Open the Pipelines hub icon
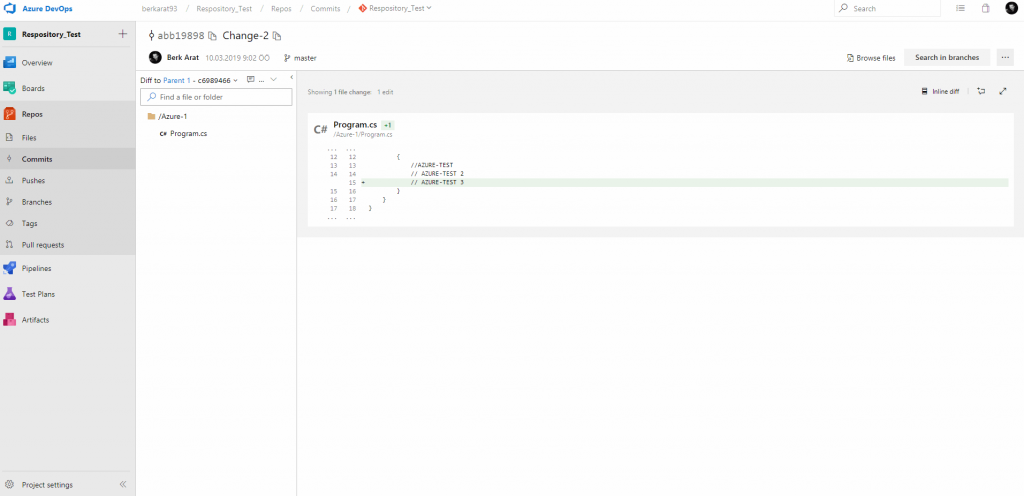 click(x=9, y=268)
